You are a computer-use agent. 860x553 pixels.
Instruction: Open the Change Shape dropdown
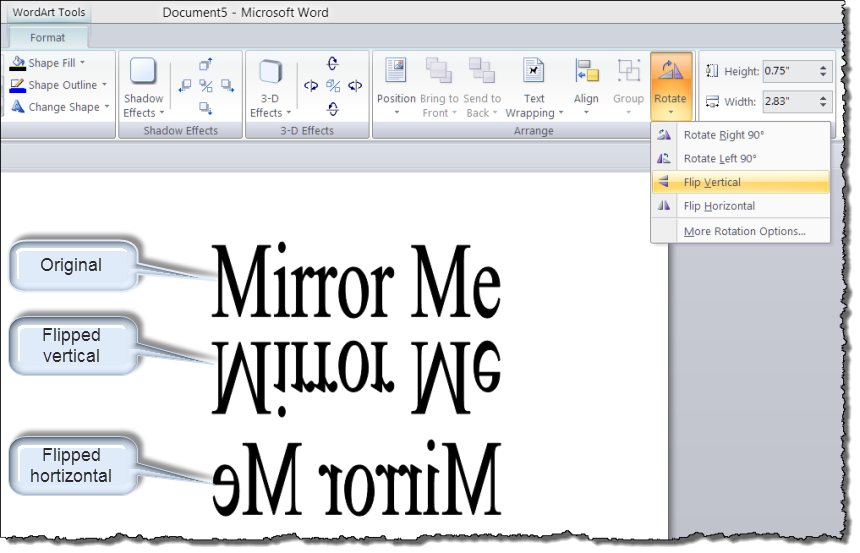[59, 107]
